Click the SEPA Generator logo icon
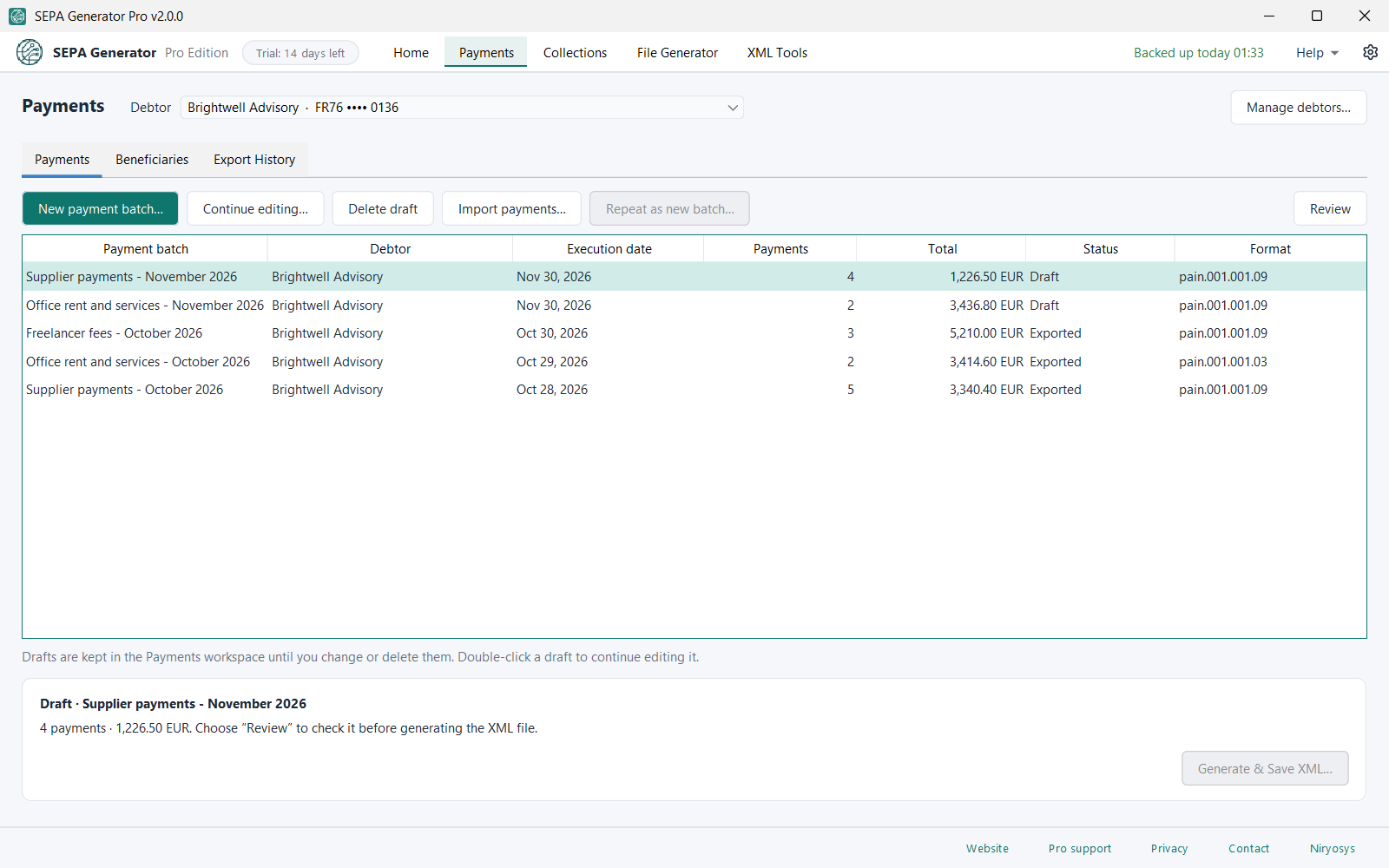Viewport: 1389px width, 868px height. (x=30, y=52)
